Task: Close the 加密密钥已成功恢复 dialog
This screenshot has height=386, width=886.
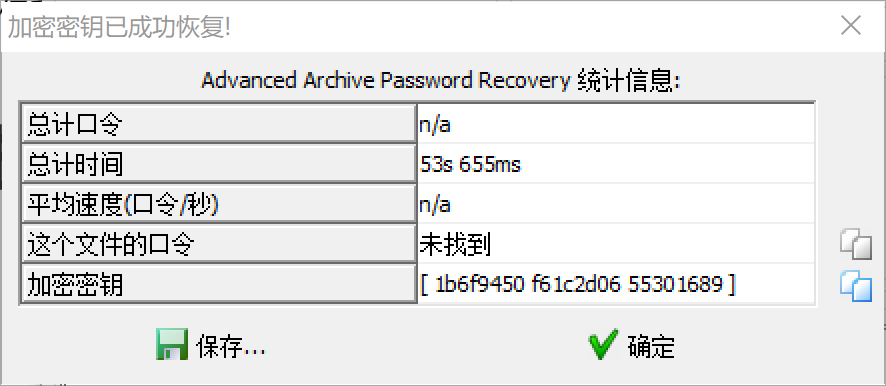Action: pyautogui.click(x=850, y=26)
